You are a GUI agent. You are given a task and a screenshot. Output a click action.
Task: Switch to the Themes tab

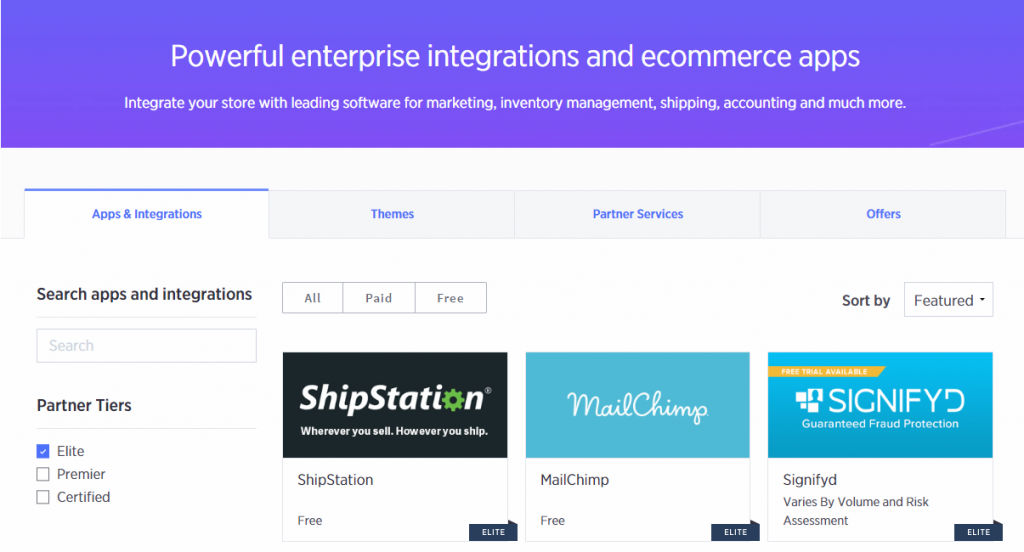[392, 214]
